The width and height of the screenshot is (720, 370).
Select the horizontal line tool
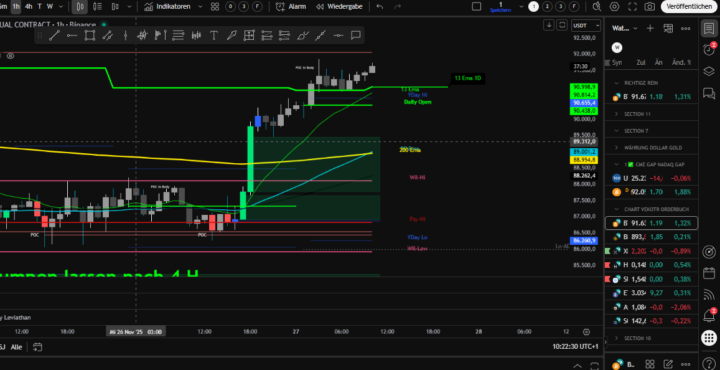[338, 35]
